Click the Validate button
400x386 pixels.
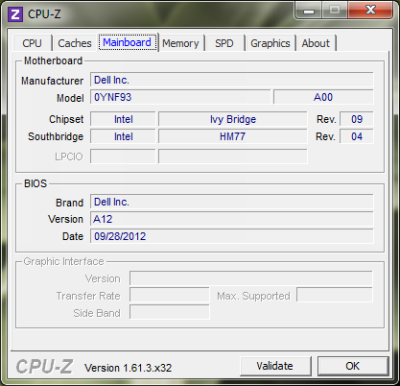[275, 366]
